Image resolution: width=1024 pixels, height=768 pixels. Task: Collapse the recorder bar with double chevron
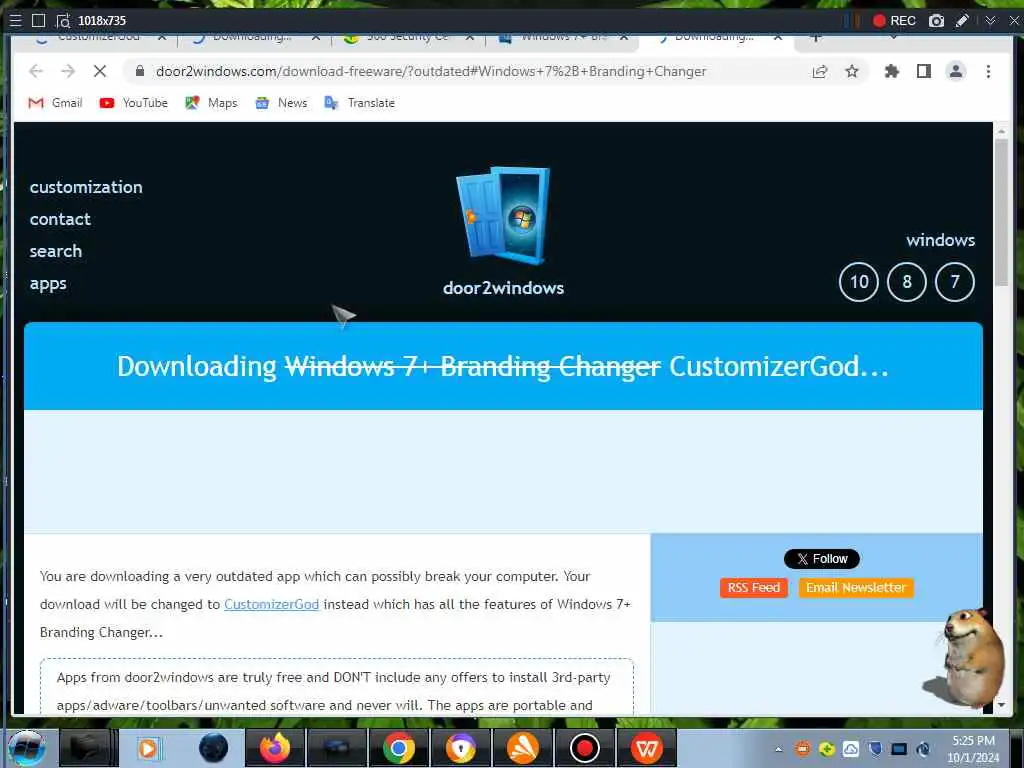991,21
